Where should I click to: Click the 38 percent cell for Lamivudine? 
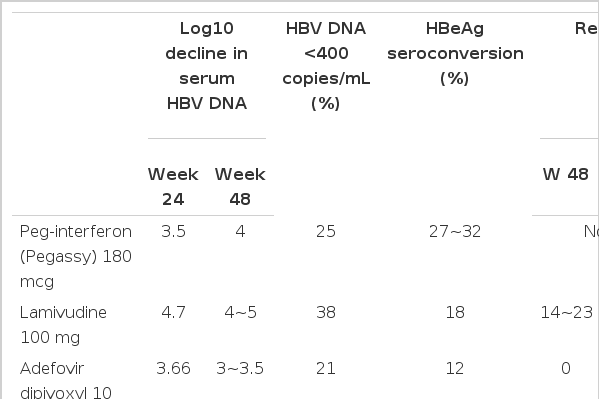[326, 313]
